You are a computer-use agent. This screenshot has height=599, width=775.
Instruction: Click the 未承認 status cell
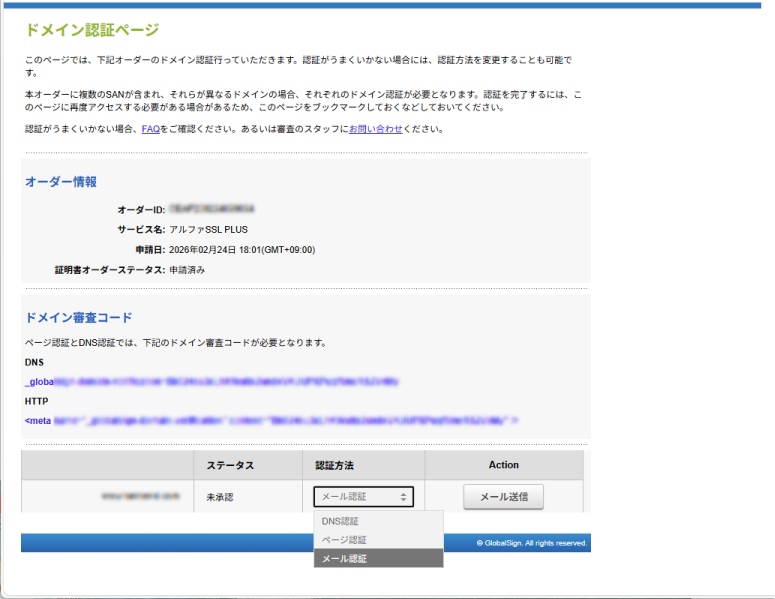coord(220,496)
